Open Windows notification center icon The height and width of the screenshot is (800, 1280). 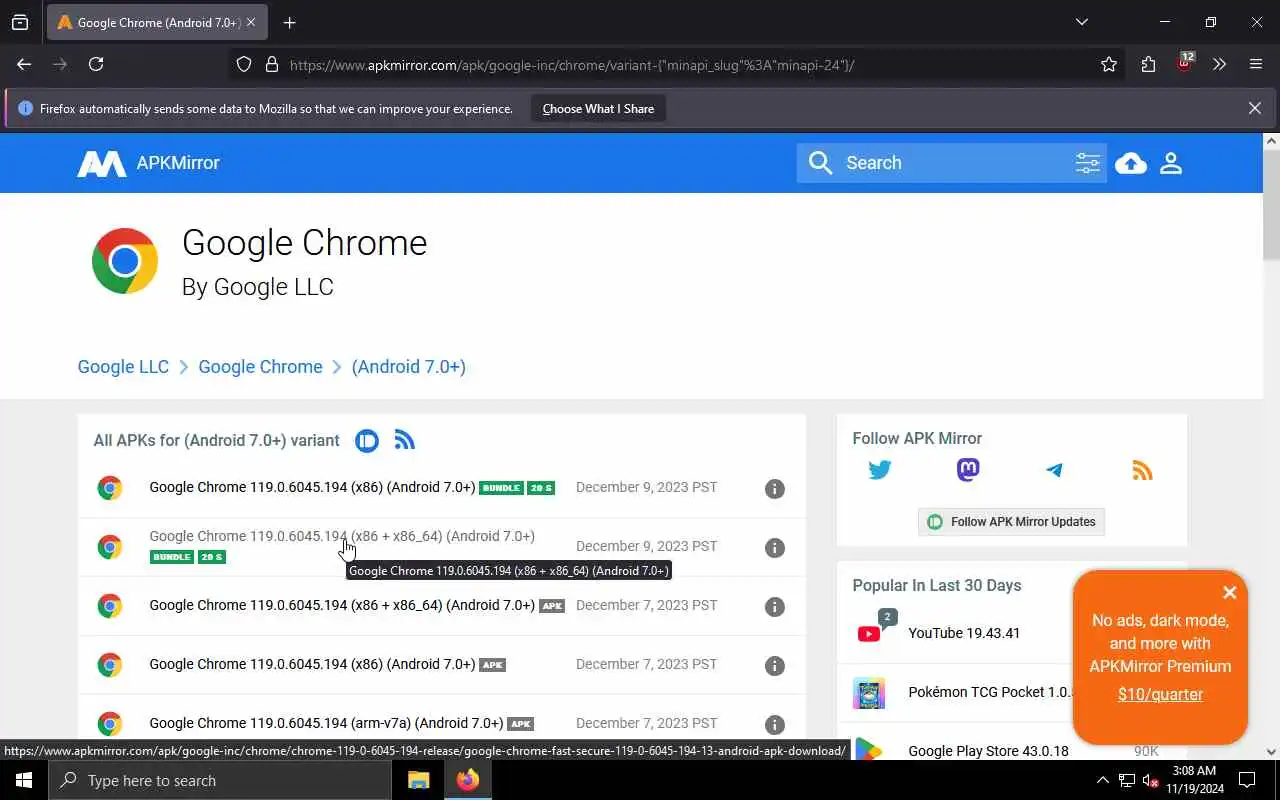point(1247,780)
